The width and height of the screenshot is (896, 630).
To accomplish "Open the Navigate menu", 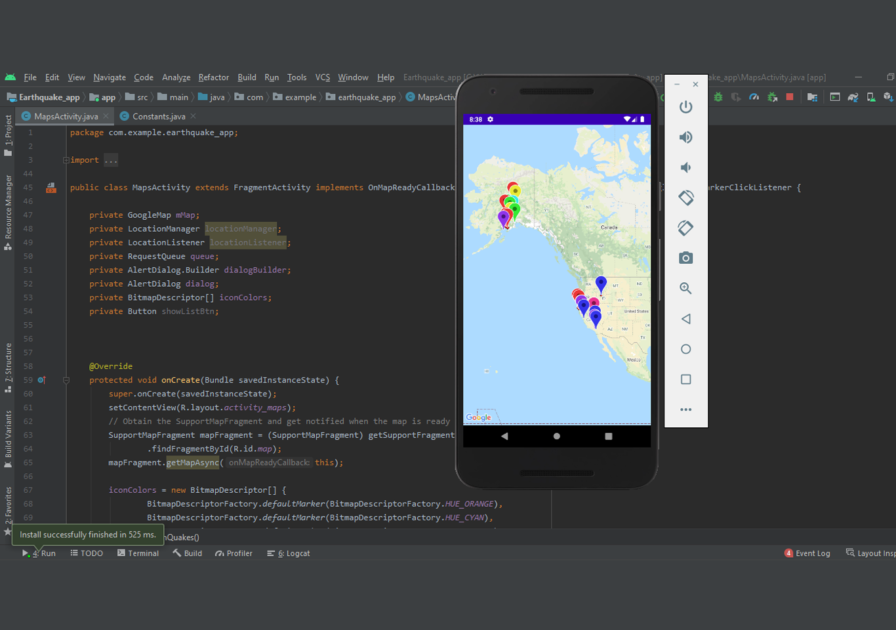I will [109, 77].
